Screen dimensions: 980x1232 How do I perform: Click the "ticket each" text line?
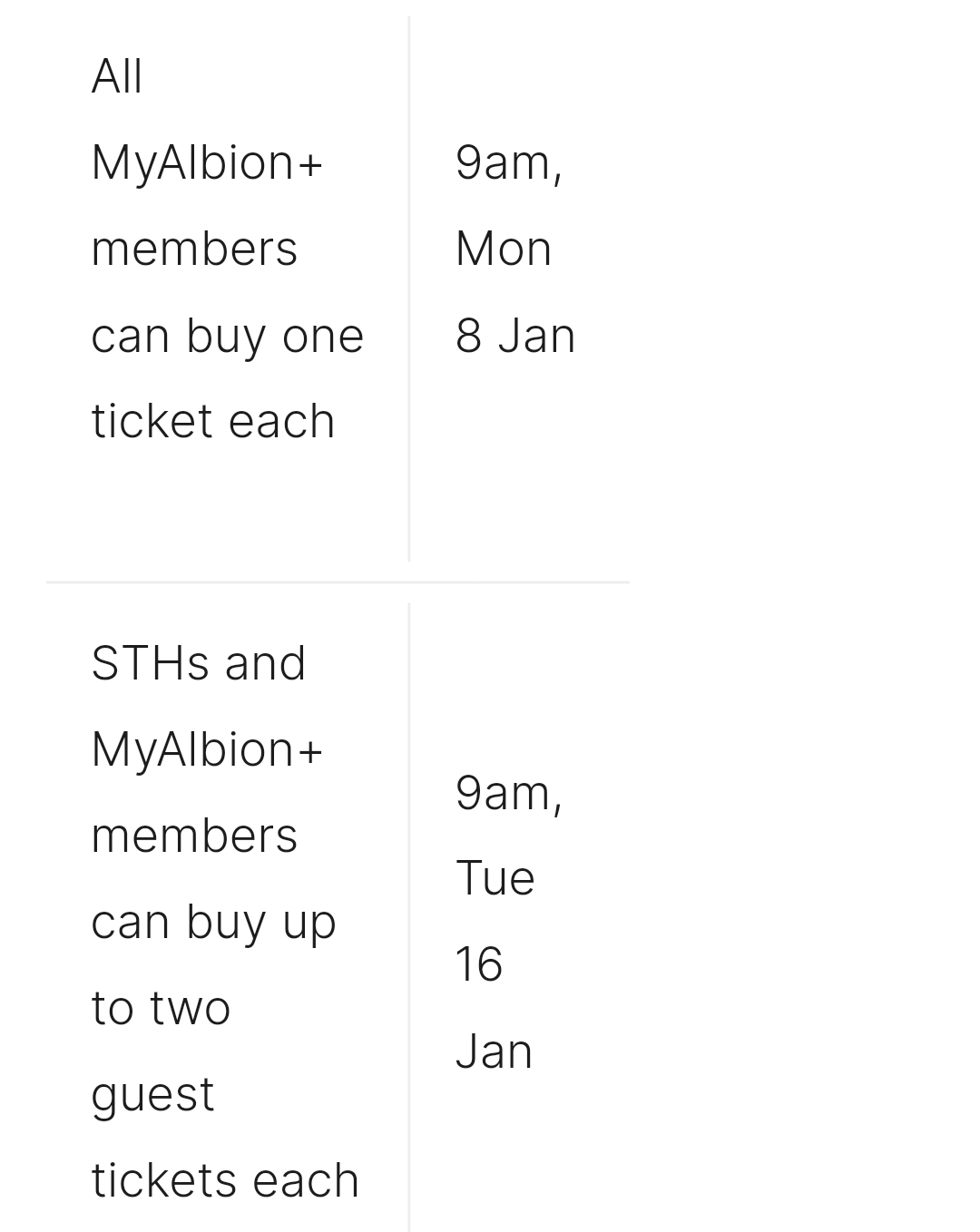[x=213, y=421]
